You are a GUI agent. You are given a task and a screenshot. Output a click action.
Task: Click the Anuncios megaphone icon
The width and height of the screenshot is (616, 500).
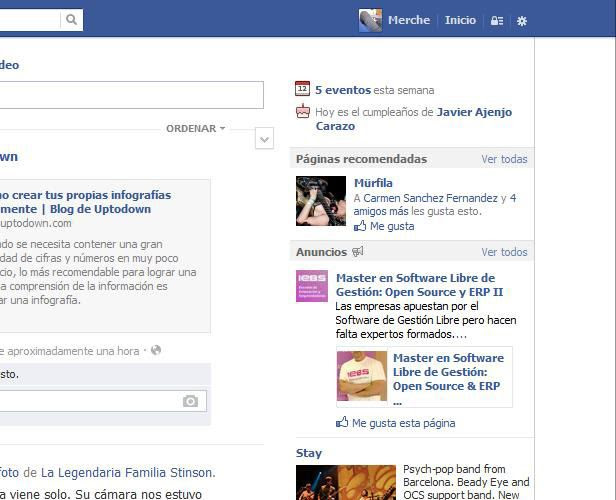(358, 251)
